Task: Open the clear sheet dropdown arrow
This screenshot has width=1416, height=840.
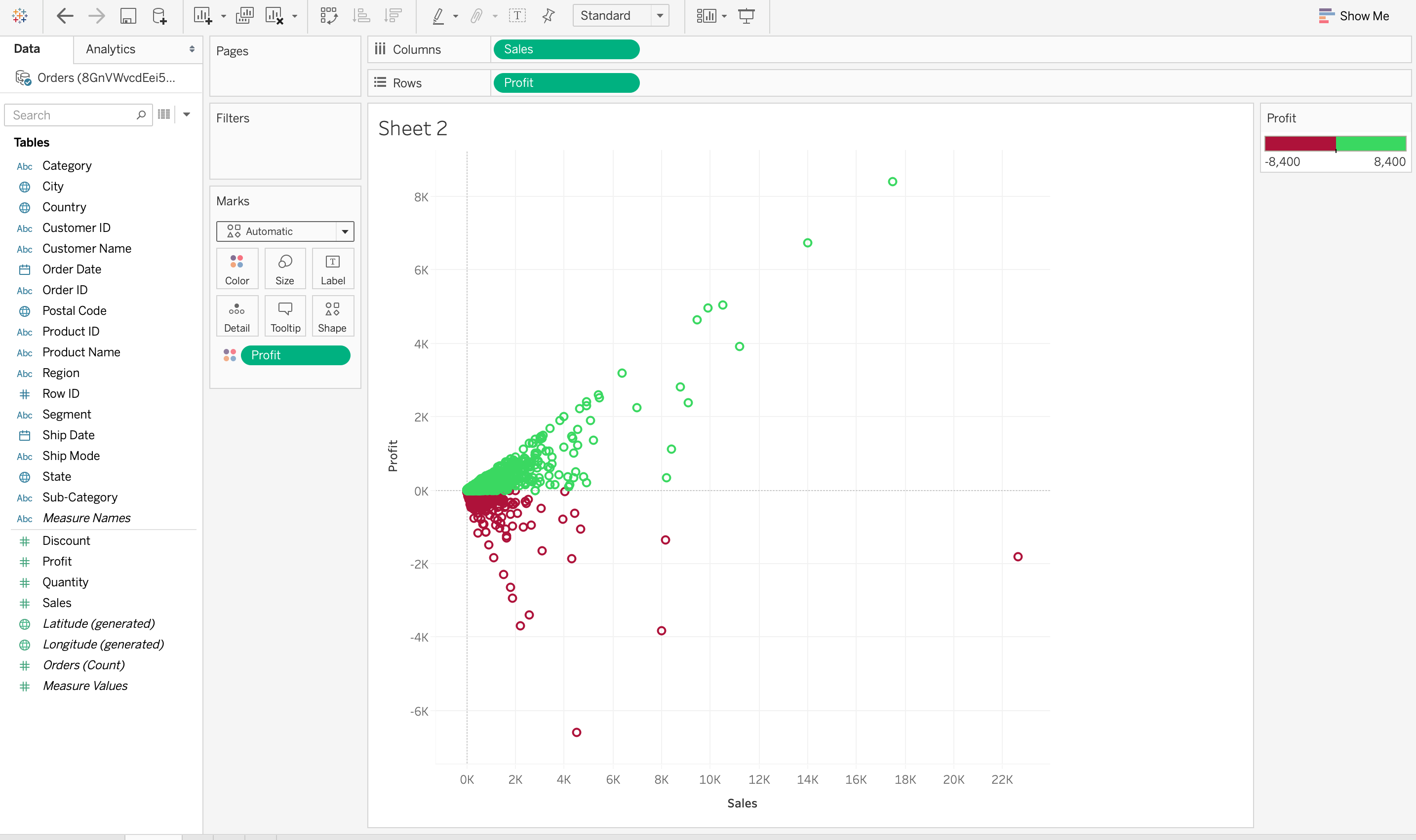Action: coord(295,16)
